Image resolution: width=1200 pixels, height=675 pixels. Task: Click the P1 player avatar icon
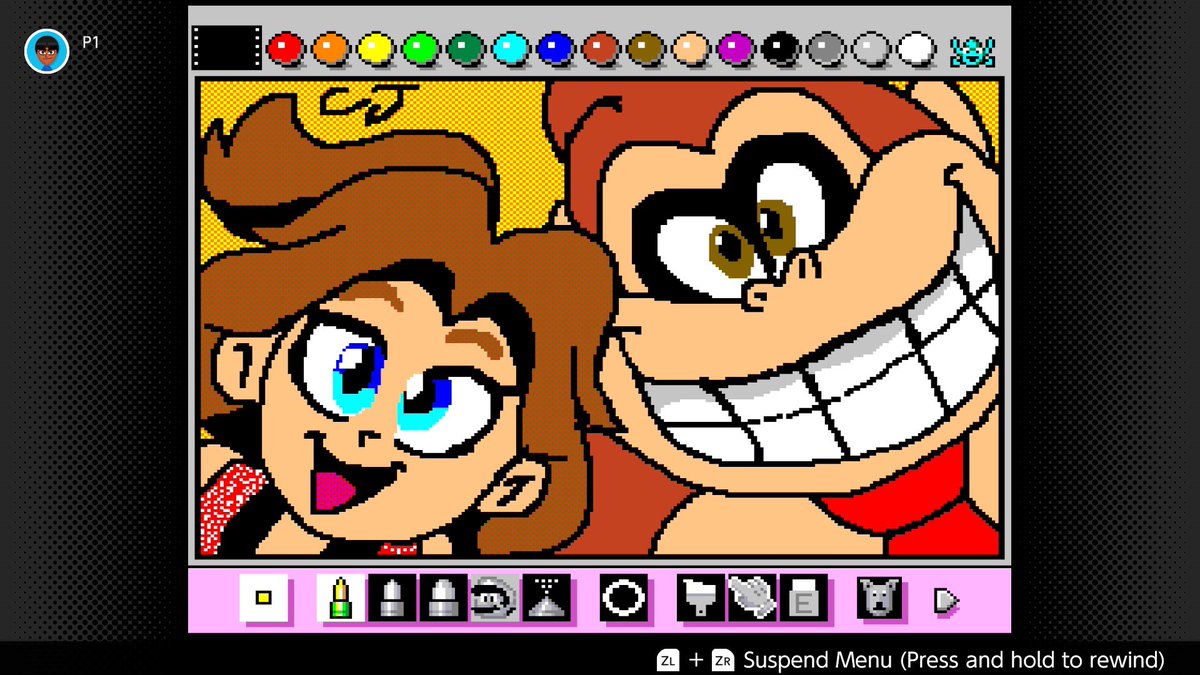click(x=46, y=50)
